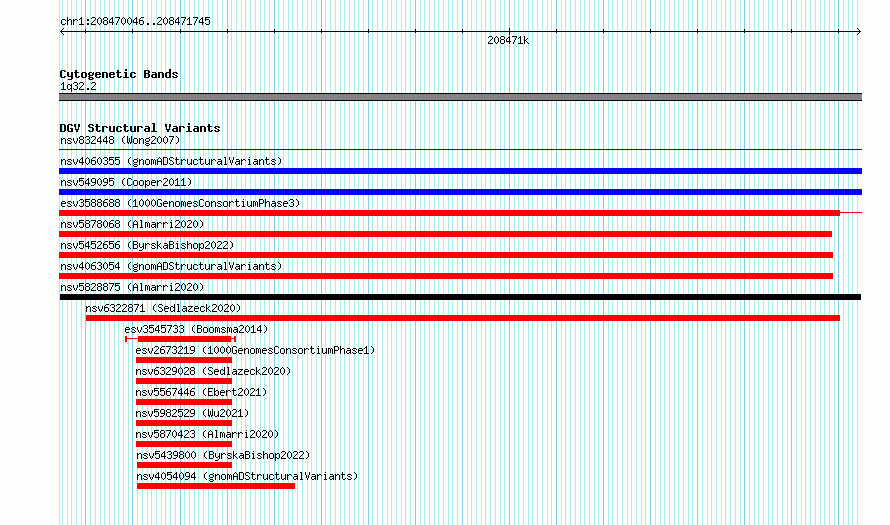Click the blue bar under nsv549095
Image resolution: width=890 pixels, height=525 pixels.
click(460, 192)
